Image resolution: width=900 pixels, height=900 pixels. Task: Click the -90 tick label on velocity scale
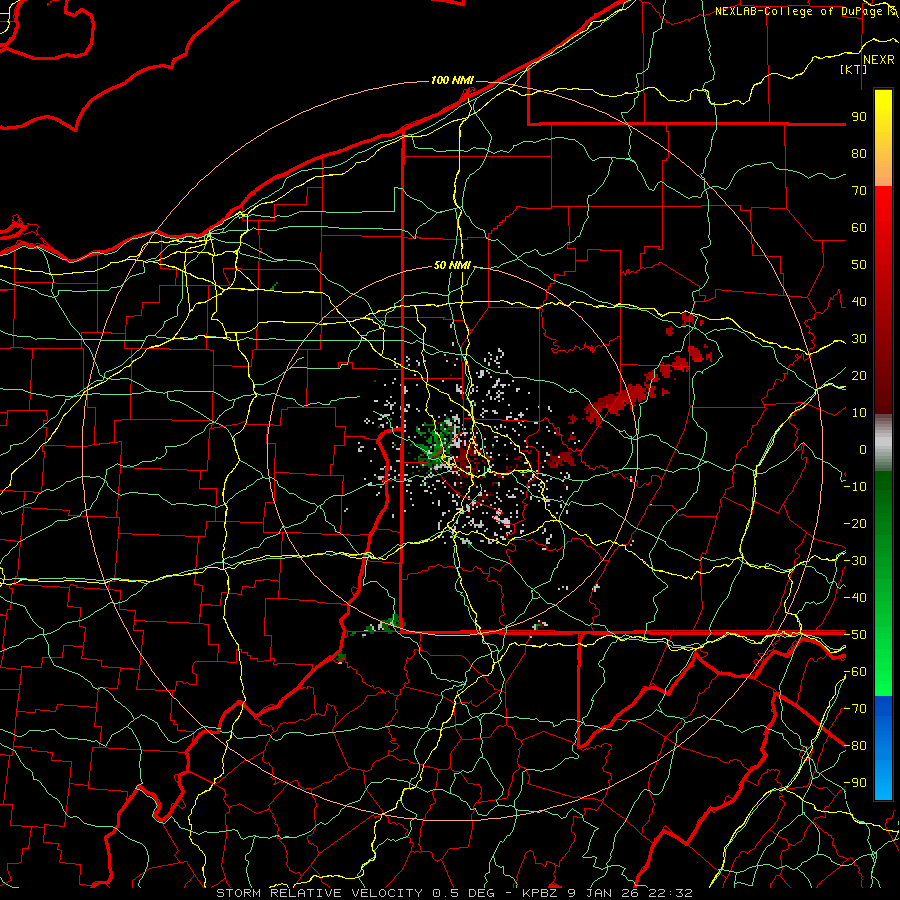tap(855, 783)
